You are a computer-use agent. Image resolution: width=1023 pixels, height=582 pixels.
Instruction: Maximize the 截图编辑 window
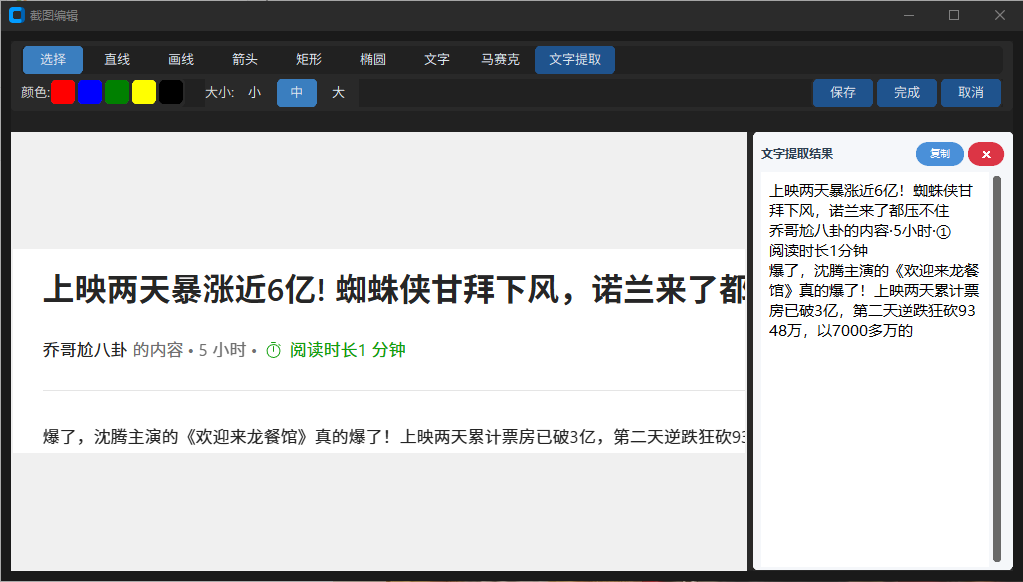click(x=954, y=15)
